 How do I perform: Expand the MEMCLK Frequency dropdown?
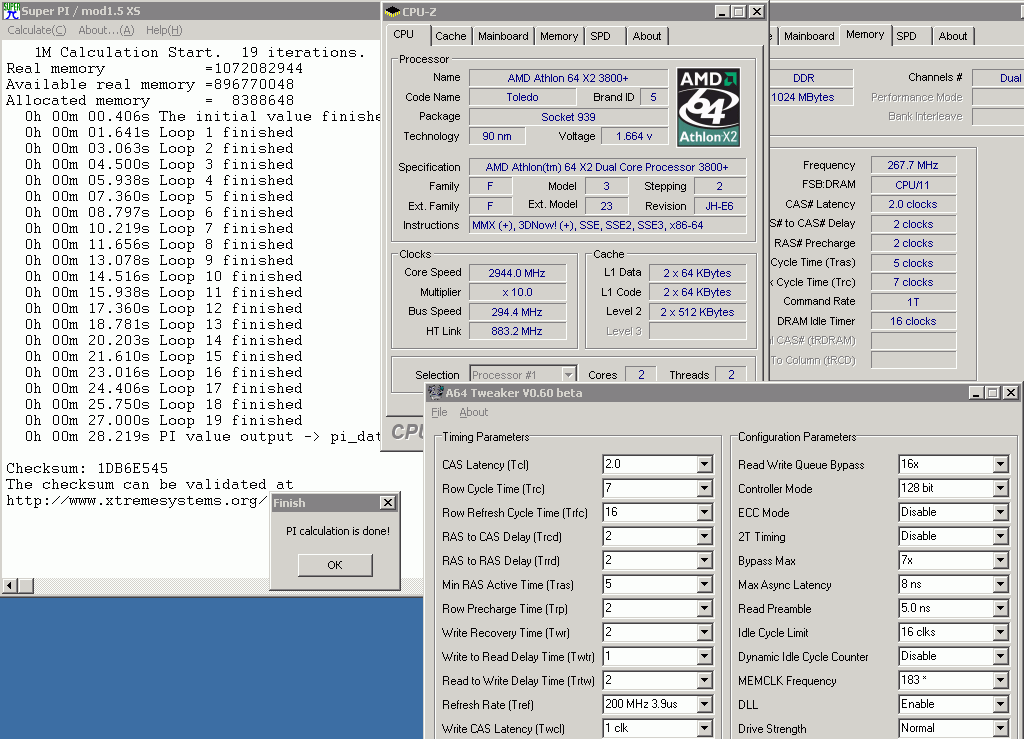1000,680
